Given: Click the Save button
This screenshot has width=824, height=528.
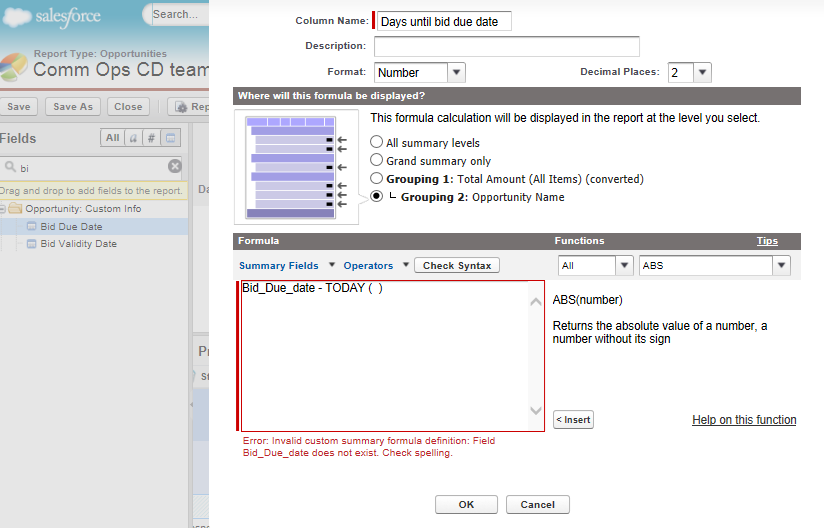Looking at the screenshot, I should (x=18, y=107).
